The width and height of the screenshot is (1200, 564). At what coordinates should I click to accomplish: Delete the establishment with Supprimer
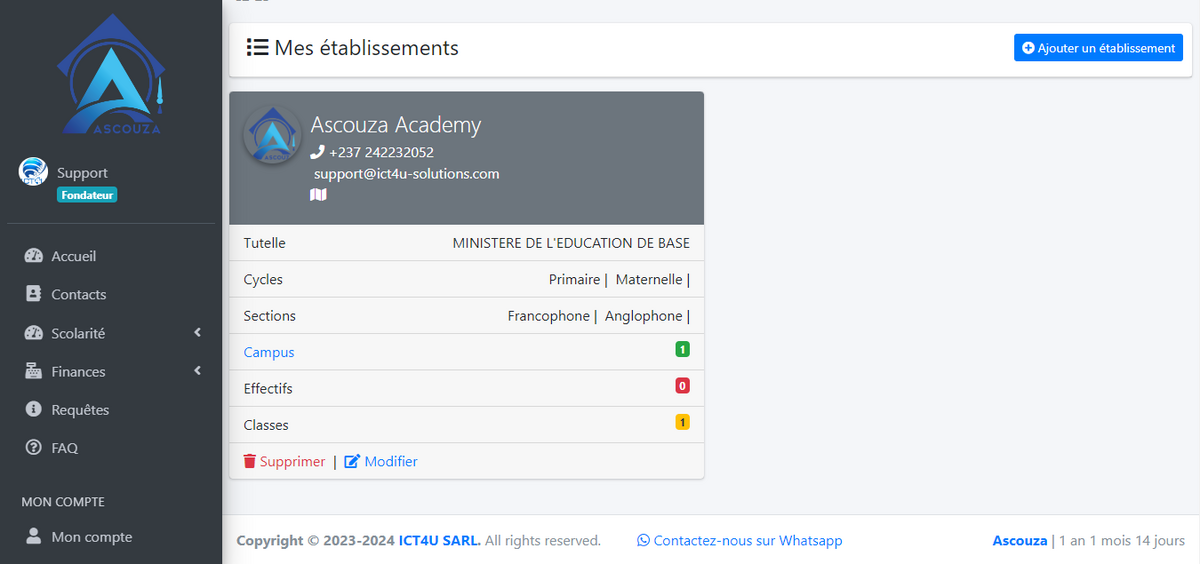[x=284, y=461]
